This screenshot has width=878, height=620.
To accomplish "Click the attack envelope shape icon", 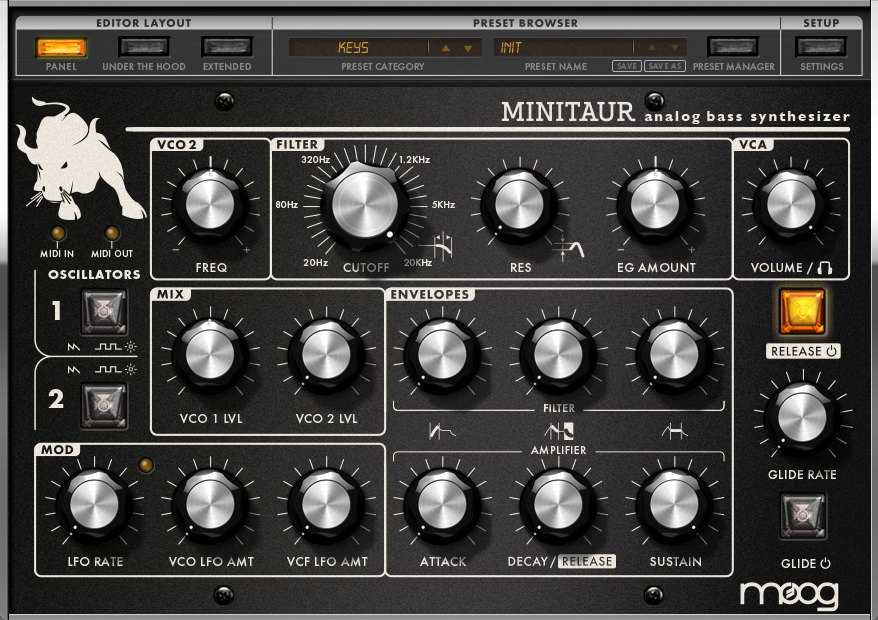I will [442, 431].
